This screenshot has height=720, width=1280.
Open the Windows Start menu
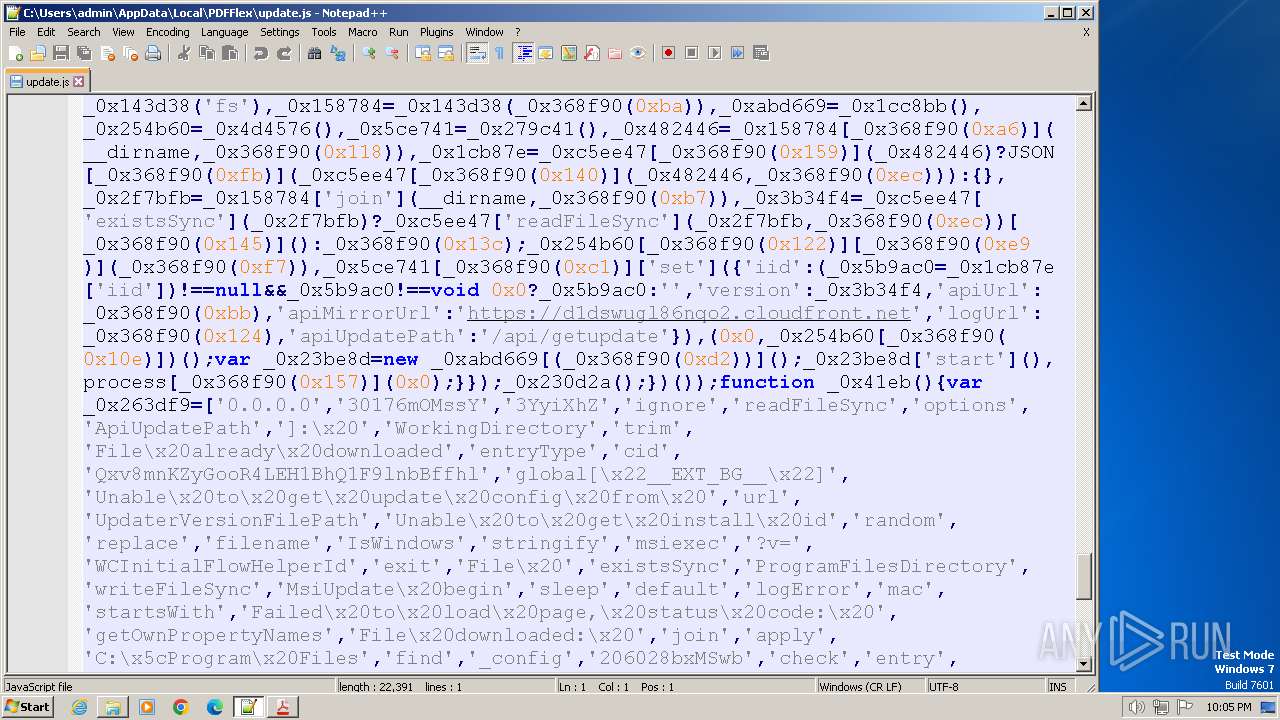(27, 707)
